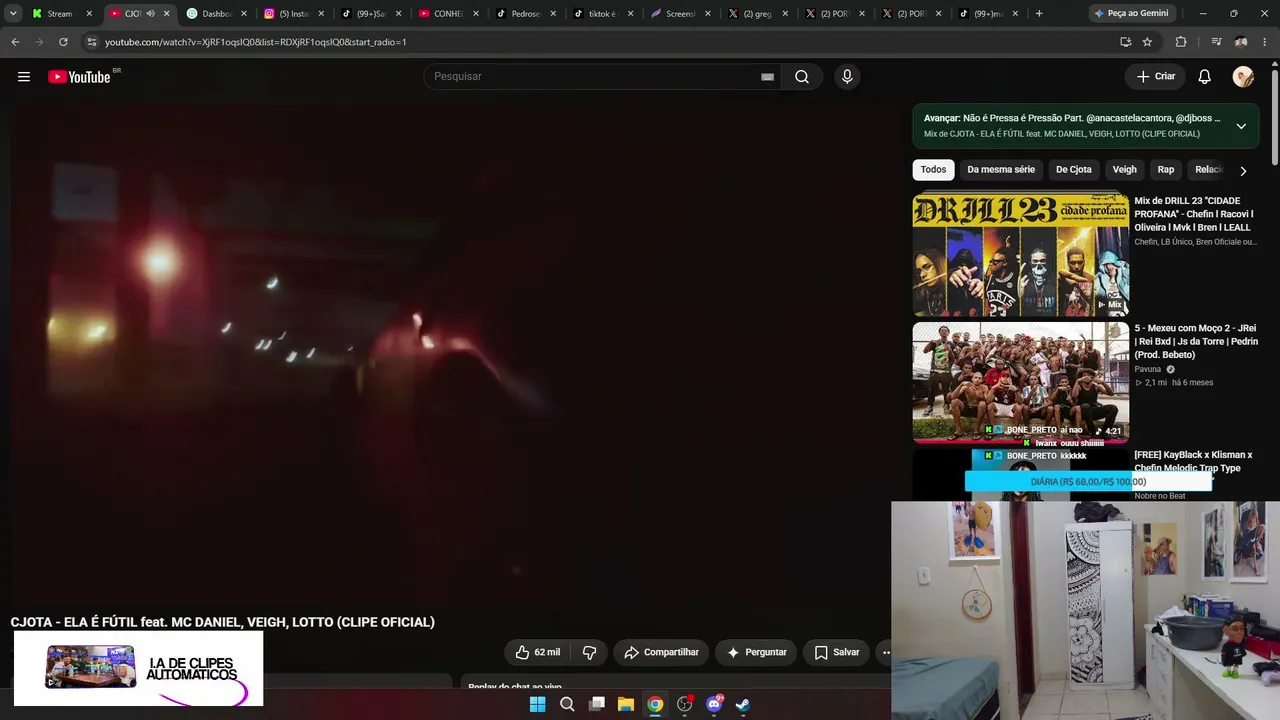Click the install/cast icon in address bar

pos(1125,42)
